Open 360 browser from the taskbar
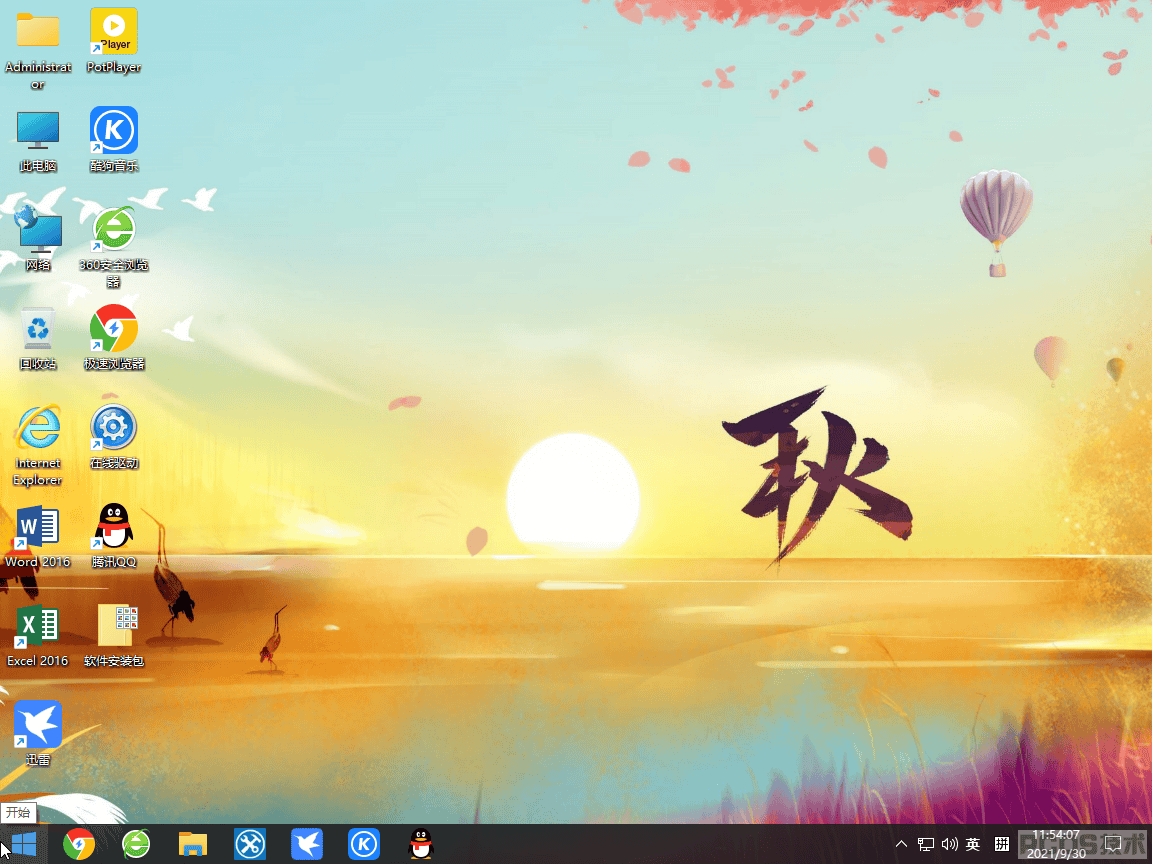 coord(136,844)
